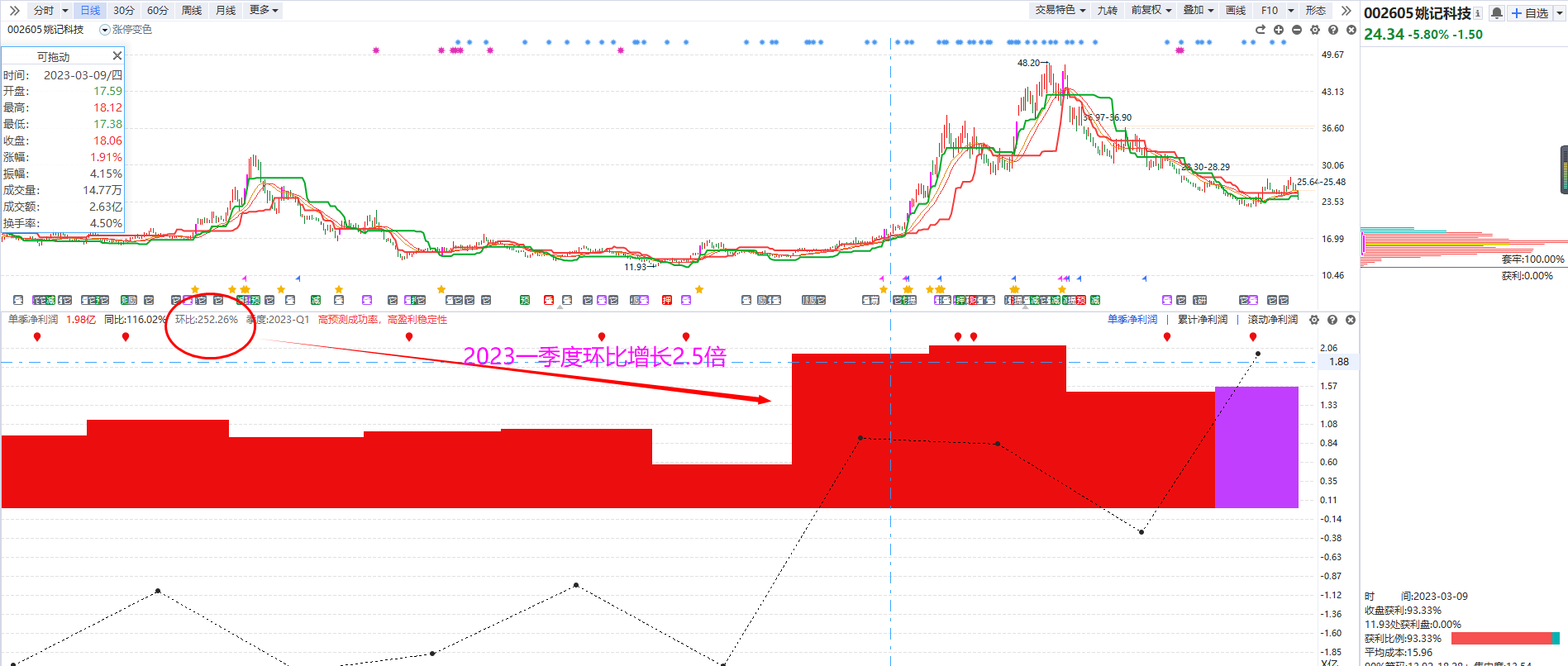Click stock info icon beside 姚记科技
This screenshot has height=666, width=1568.
[1478, 13]
